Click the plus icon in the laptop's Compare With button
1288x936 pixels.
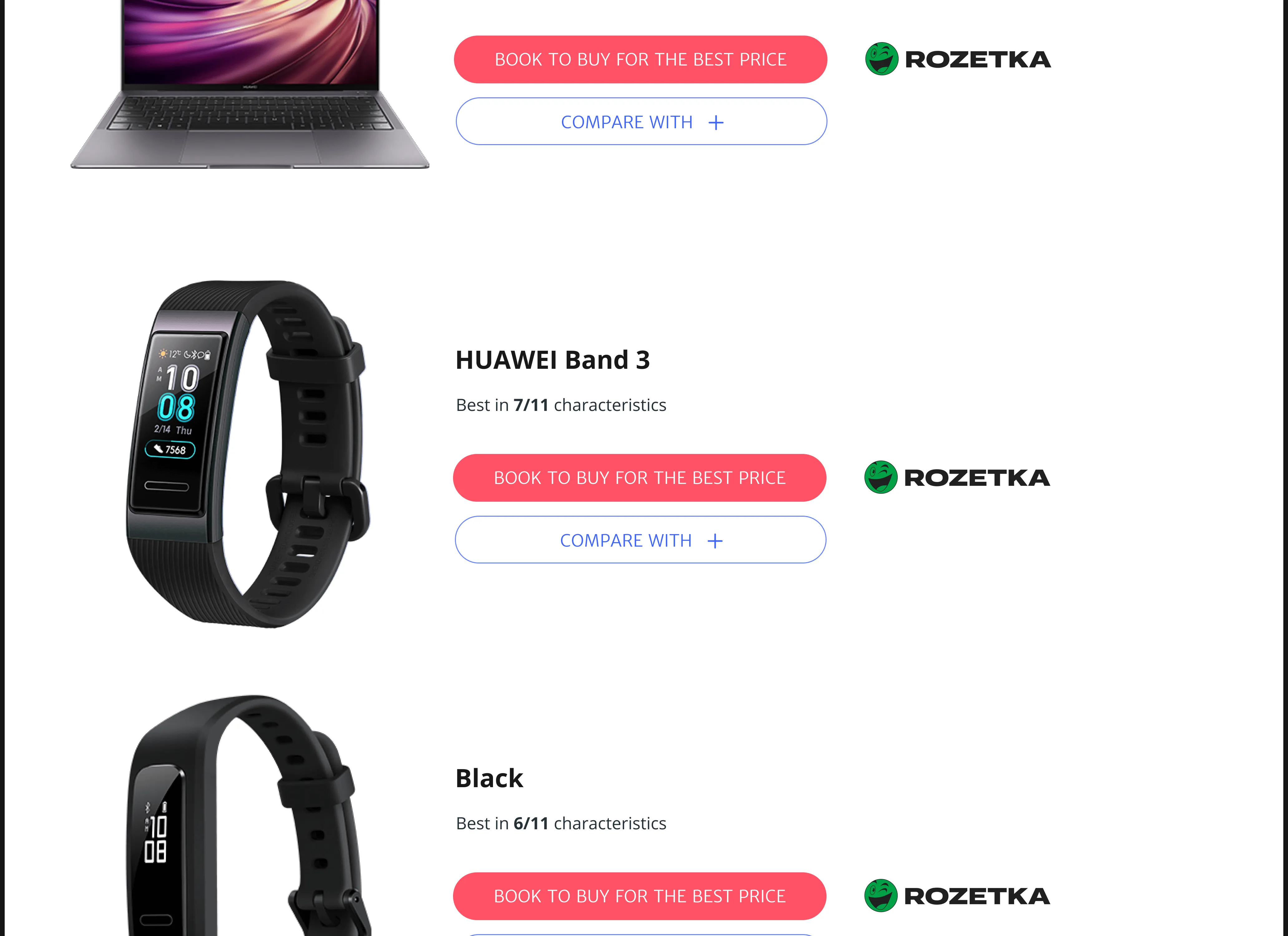[x=716, y=123]
